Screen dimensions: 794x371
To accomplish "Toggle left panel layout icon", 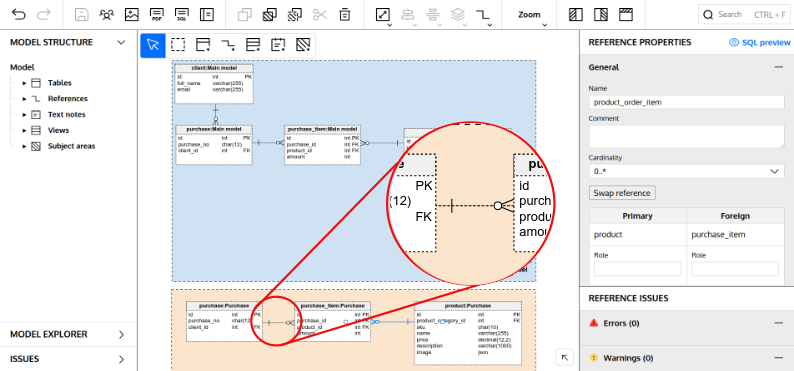I will (x=576, y=15).
